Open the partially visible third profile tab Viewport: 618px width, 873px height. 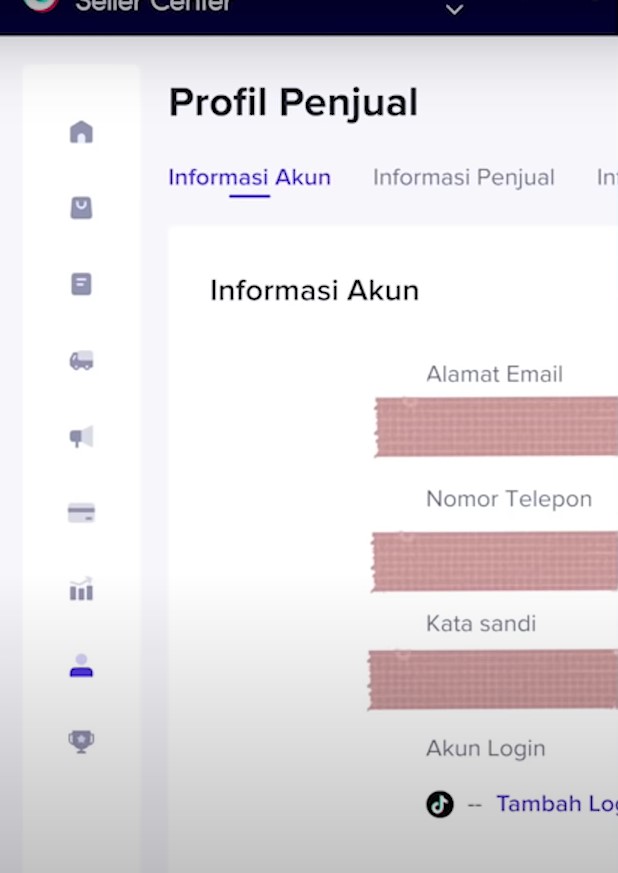(606, 178)
